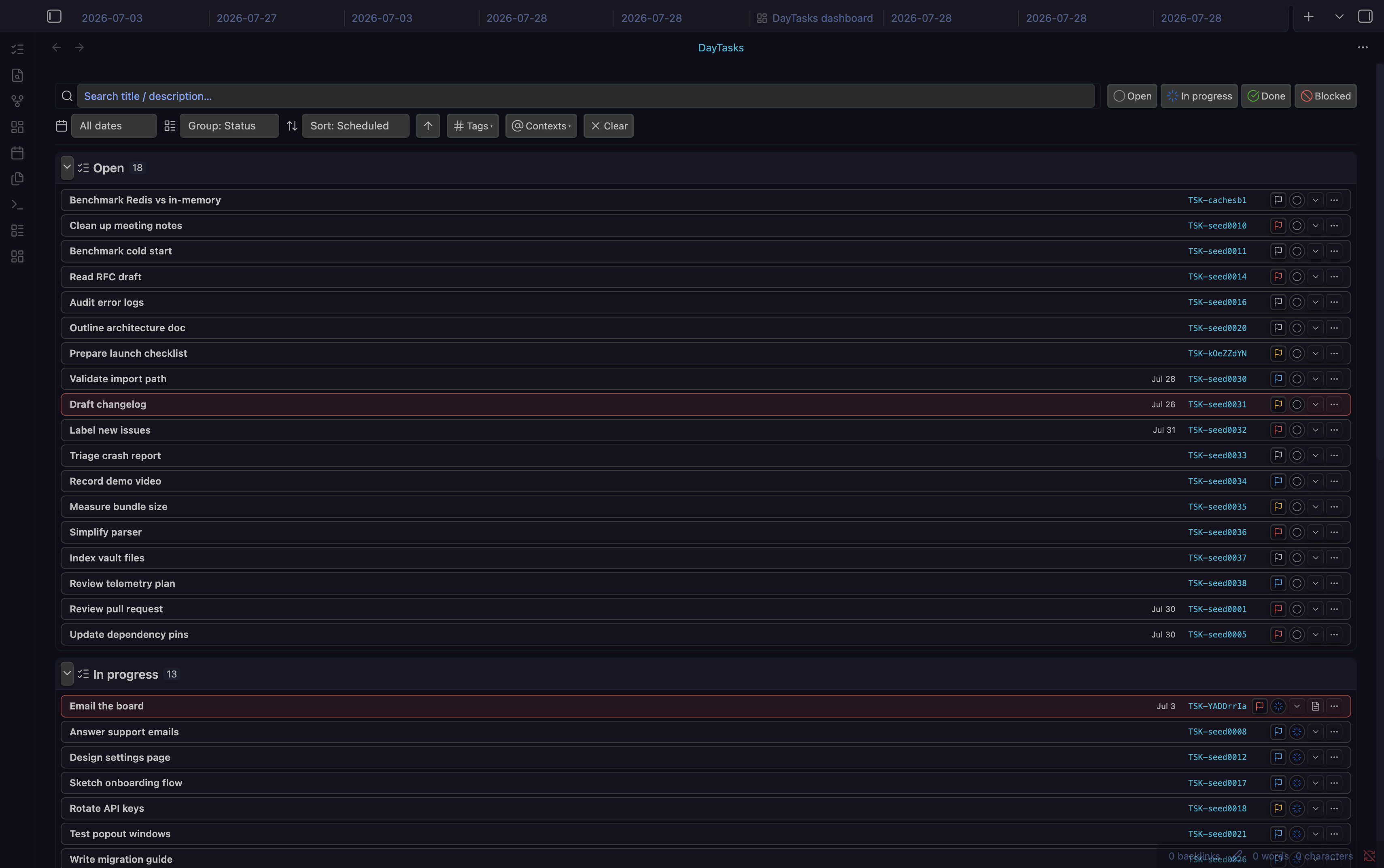Select the Review telemetry plan task
Image resolution: width=1384 pixels, height=868 pixels.
(705, 583)
